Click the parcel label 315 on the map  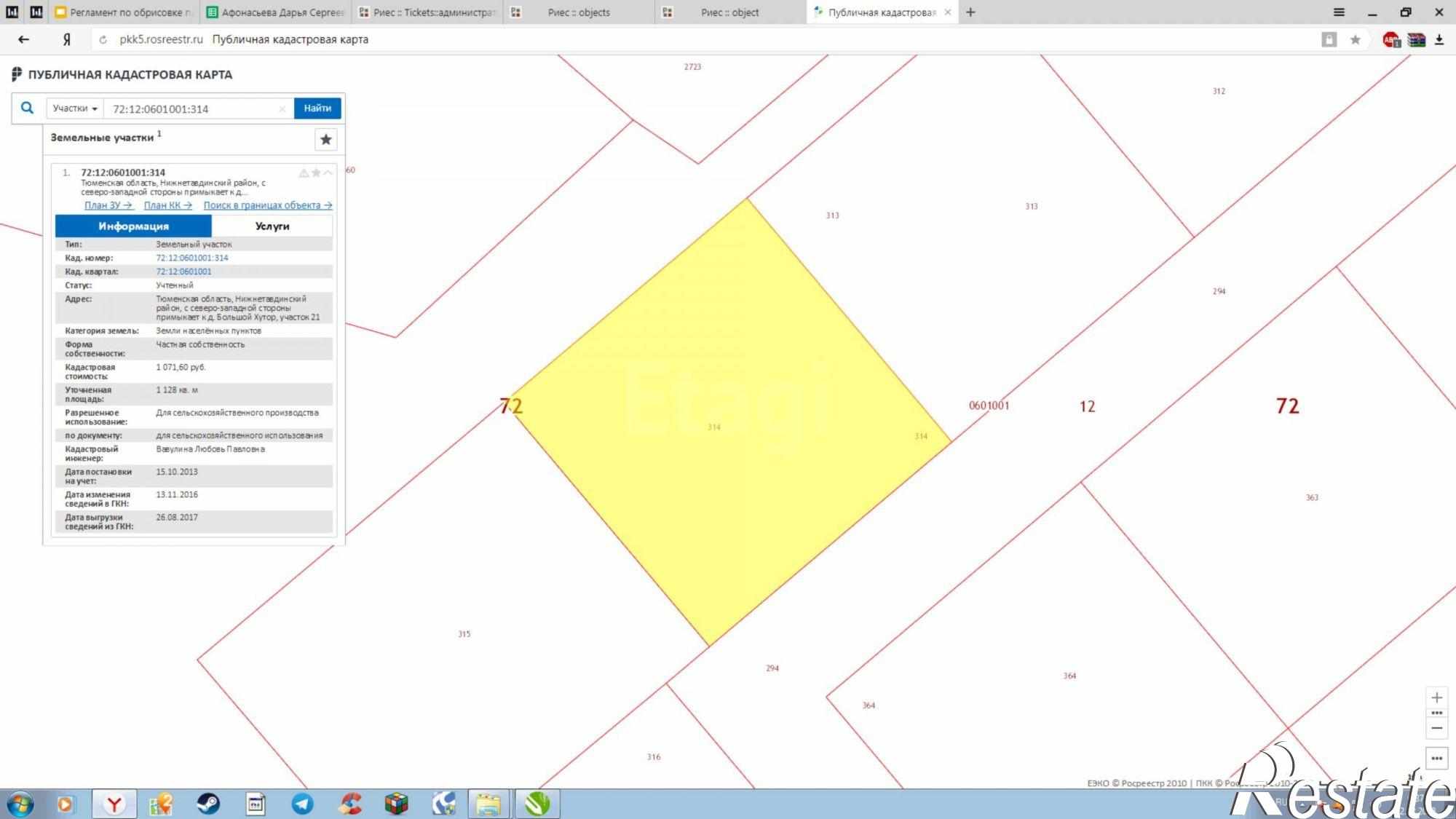point(464,634)
